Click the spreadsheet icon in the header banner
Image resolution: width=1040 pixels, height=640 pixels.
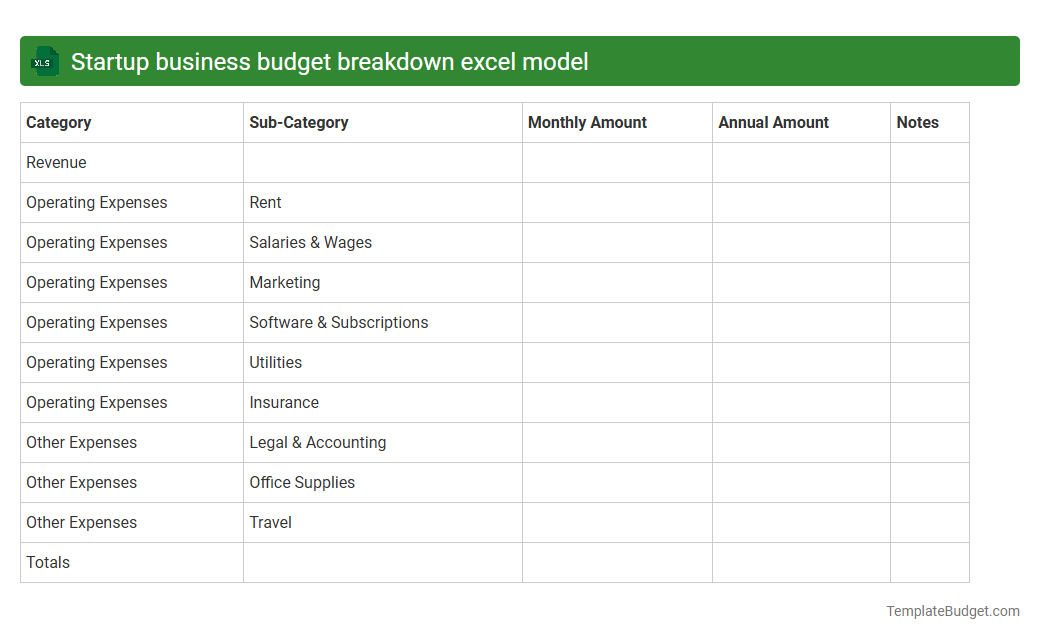click(44, 61)
